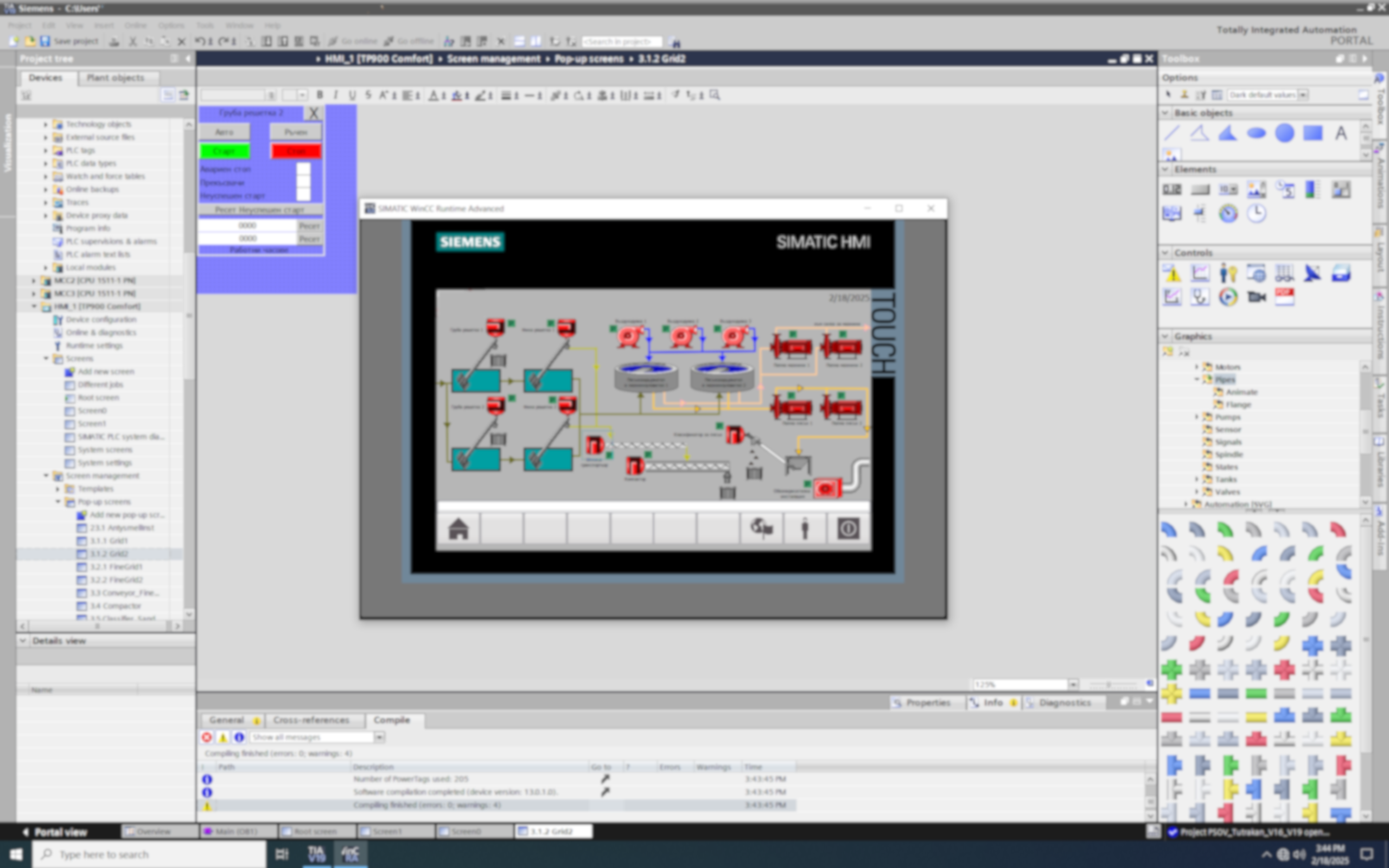Select the Trend view control icon

[1200, 273]
